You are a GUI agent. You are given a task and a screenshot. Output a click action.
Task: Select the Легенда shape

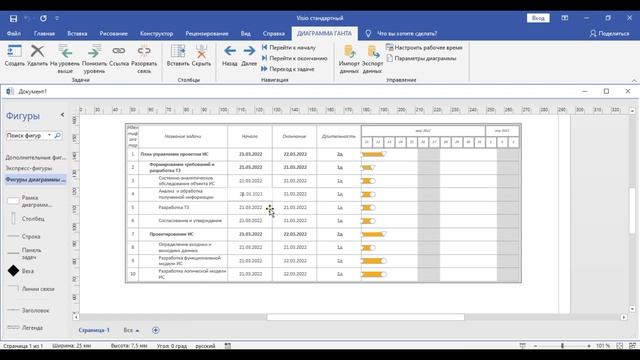coord(13,327)
